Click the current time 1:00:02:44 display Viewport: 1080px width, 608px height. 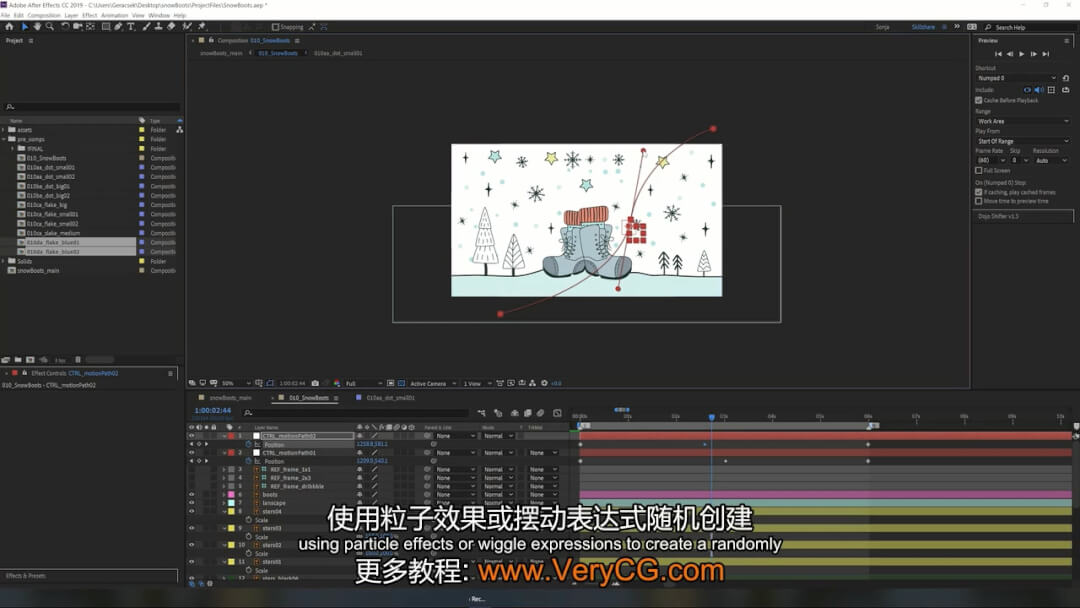[x=213, y=410]
